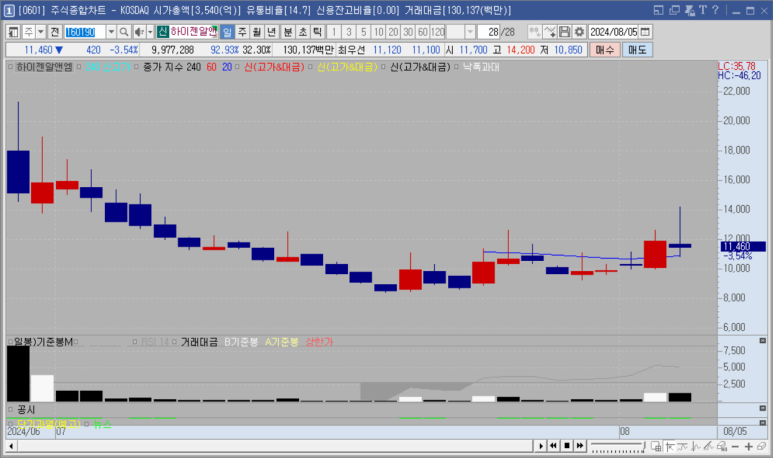The height and width of the screenshot is (458, 773).
Task: Click the 매수 buy button
Action: (605, 50)
